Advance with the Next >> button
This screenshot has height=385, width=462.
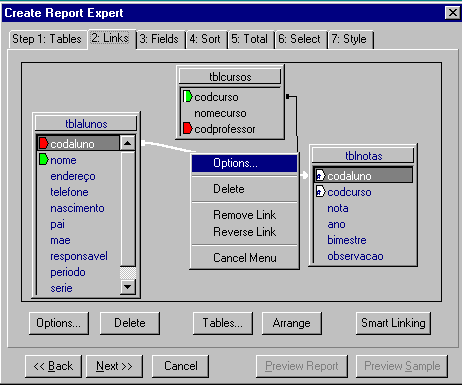114,366
